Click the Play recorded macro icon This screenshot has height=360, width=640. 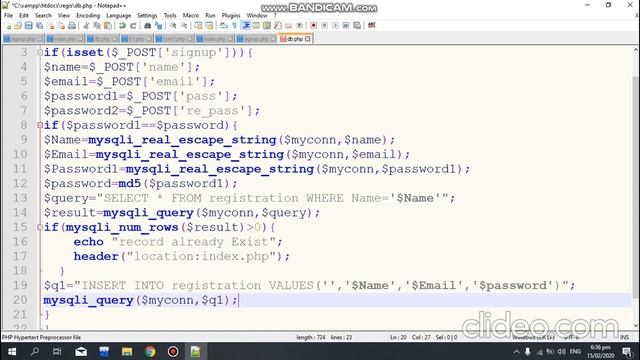335,25
